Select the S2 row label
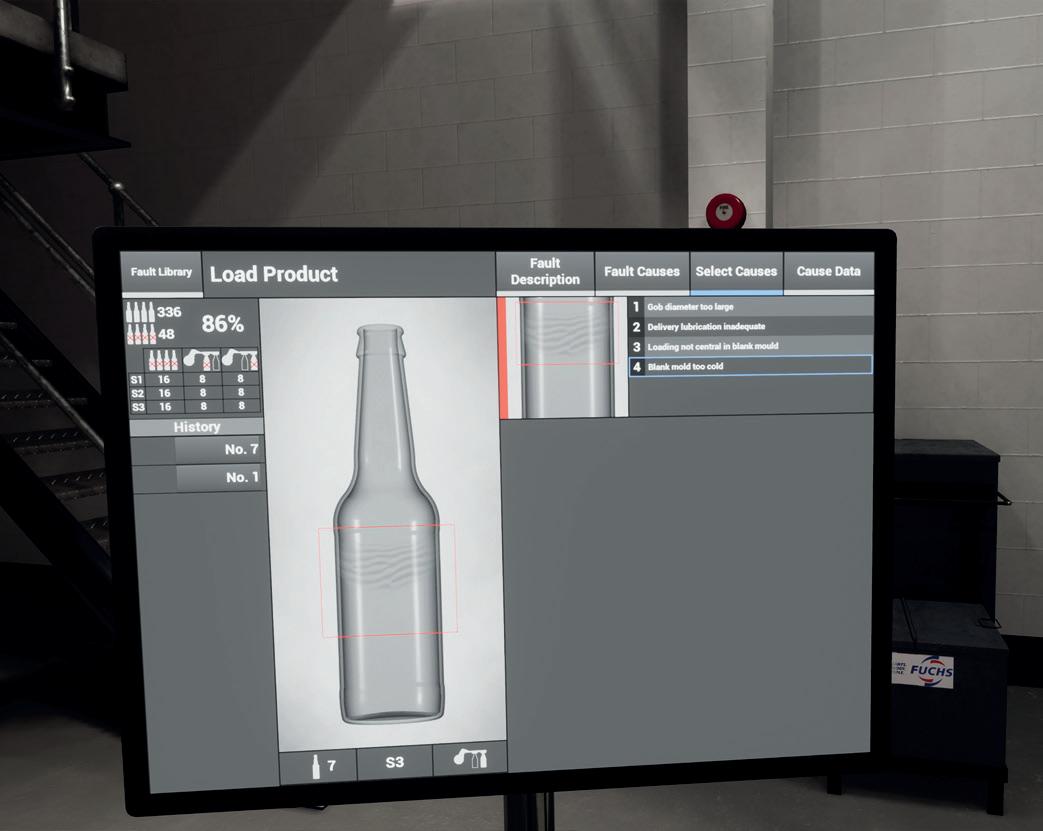Screen dimensions: 1043x831 click(x=137, y=393)
